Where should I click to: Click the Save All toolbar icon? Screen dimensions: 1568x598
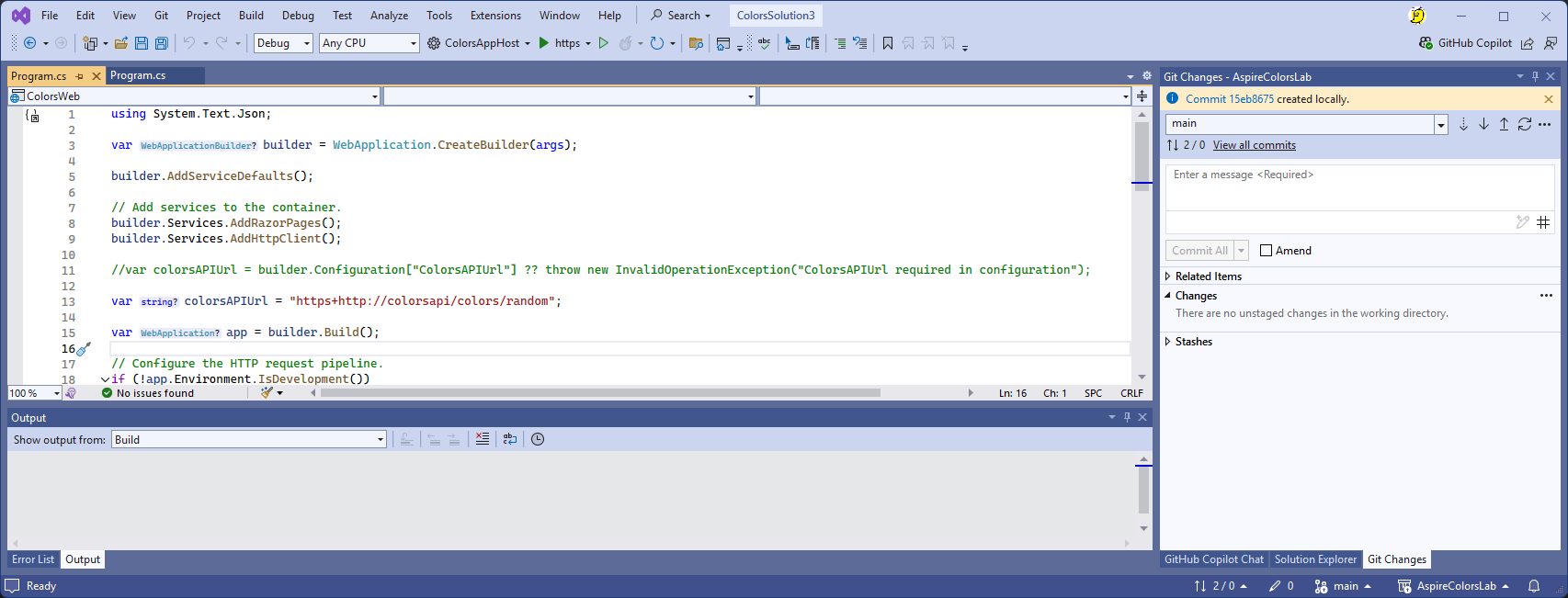pyautogui.click(x=162, y=43)
